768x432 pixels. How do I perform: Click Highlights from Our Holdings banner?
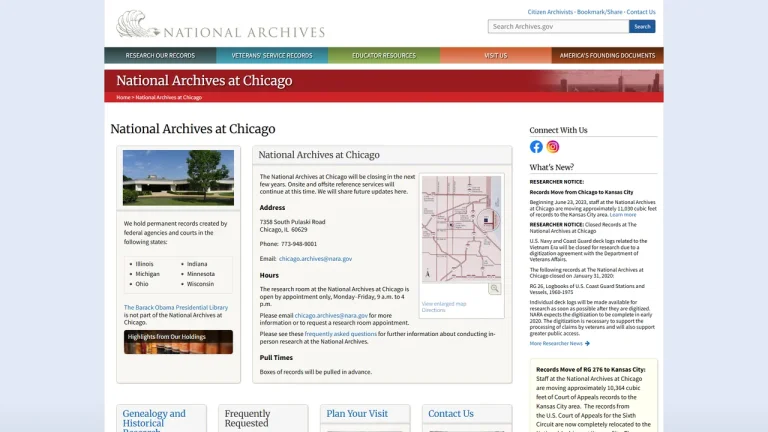click(x=178, y=342)
